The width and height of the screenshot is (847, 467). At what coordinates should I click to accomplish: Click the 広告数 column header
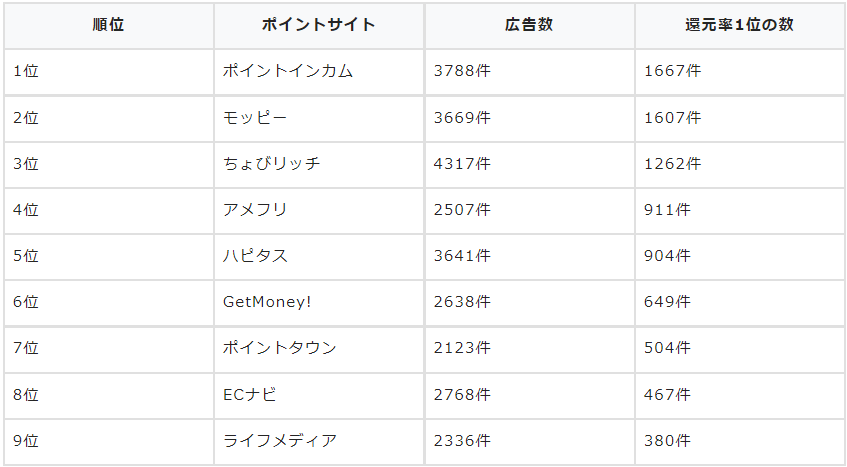pyautogui.click(x=529, y=25)
